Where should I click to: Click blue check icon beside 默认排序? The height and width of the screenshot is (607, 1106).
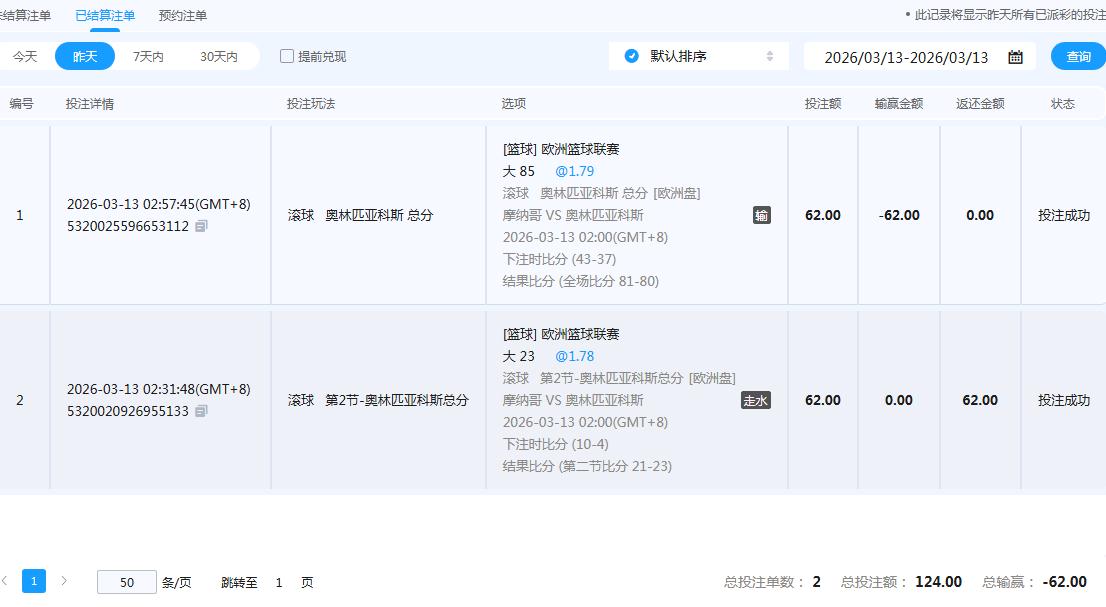(x=631, y=56)
